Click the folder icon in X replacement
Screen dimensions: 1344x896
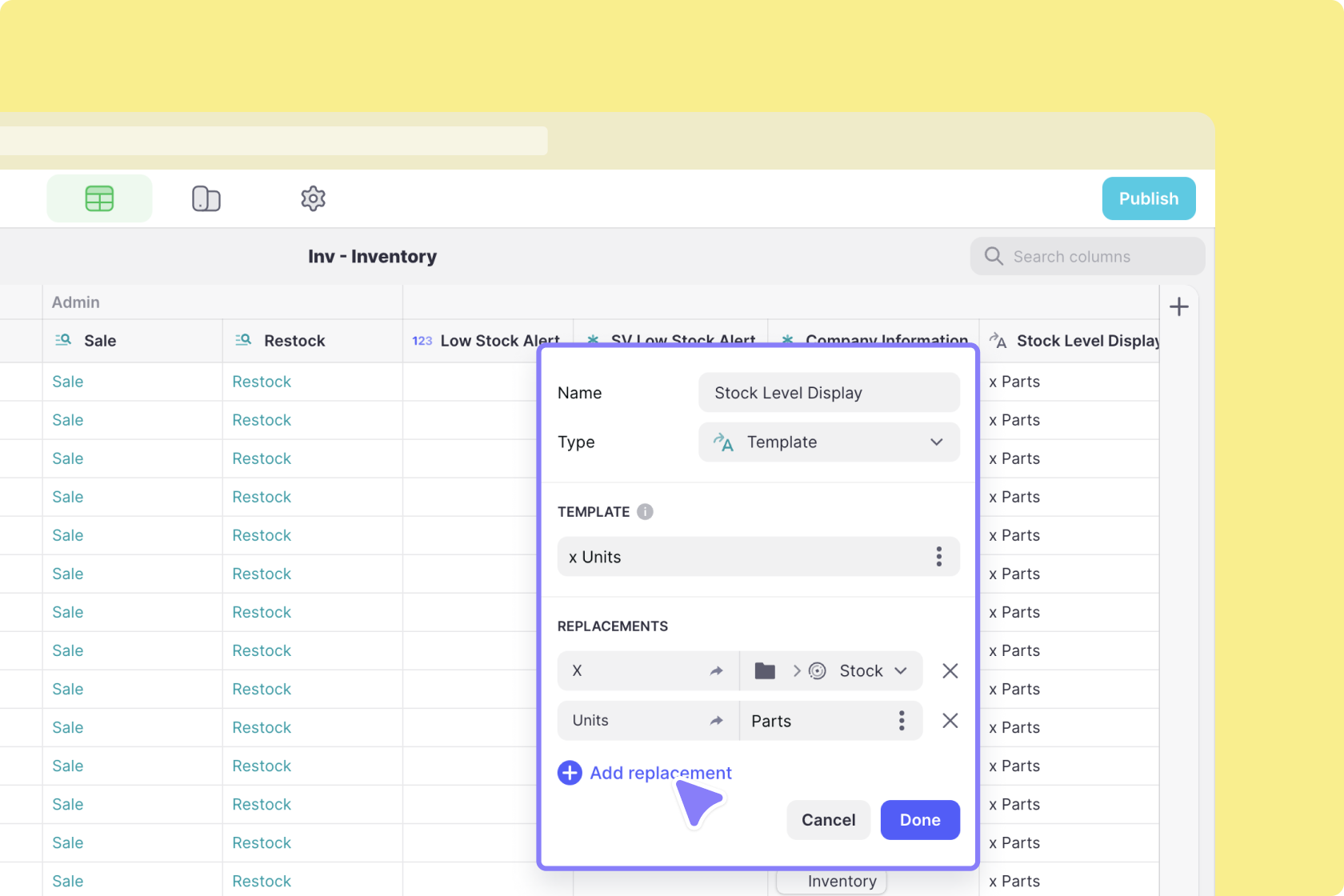coord(765,671)
